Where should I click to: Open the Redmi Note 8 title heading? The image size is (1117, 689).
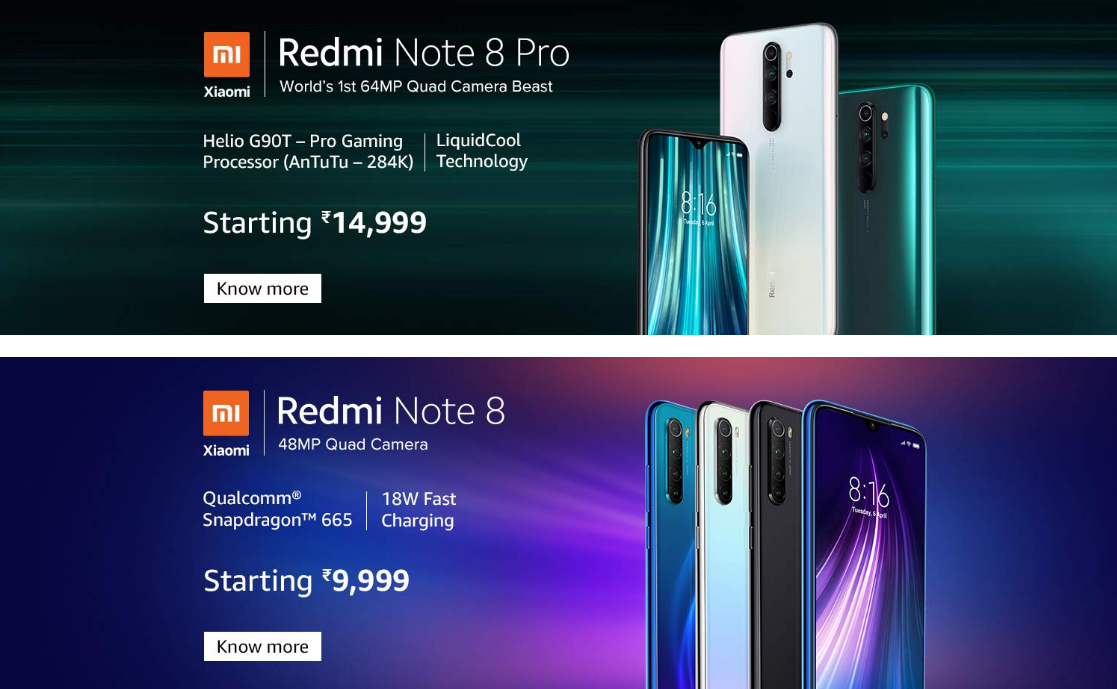coord(391,411)
